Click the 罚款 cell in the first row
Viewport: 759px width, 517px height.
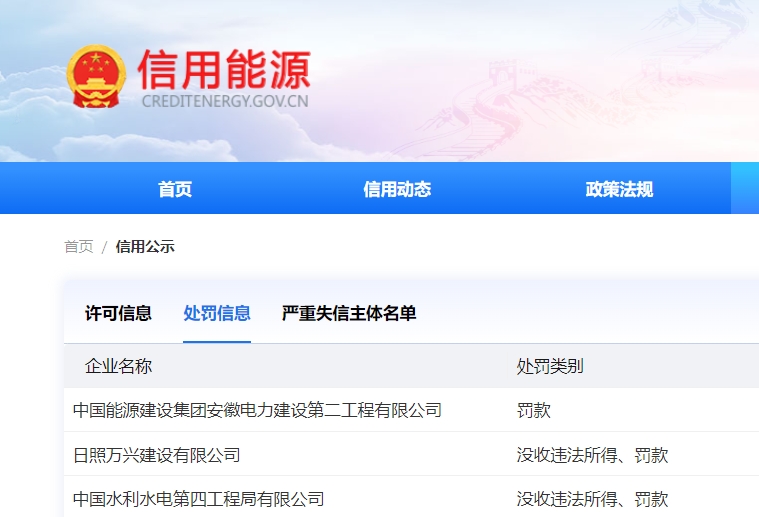[534, 410]
